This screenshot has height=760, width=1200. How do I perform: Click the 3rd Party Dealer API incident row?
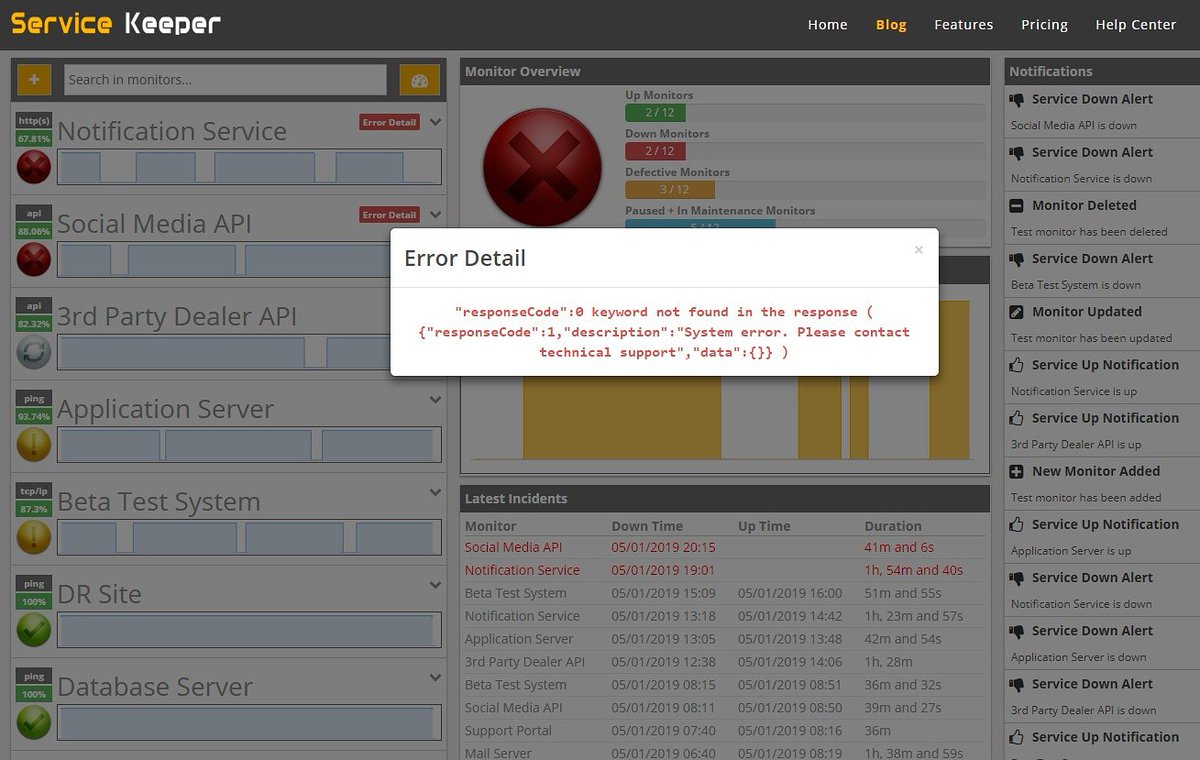point(725,662)
